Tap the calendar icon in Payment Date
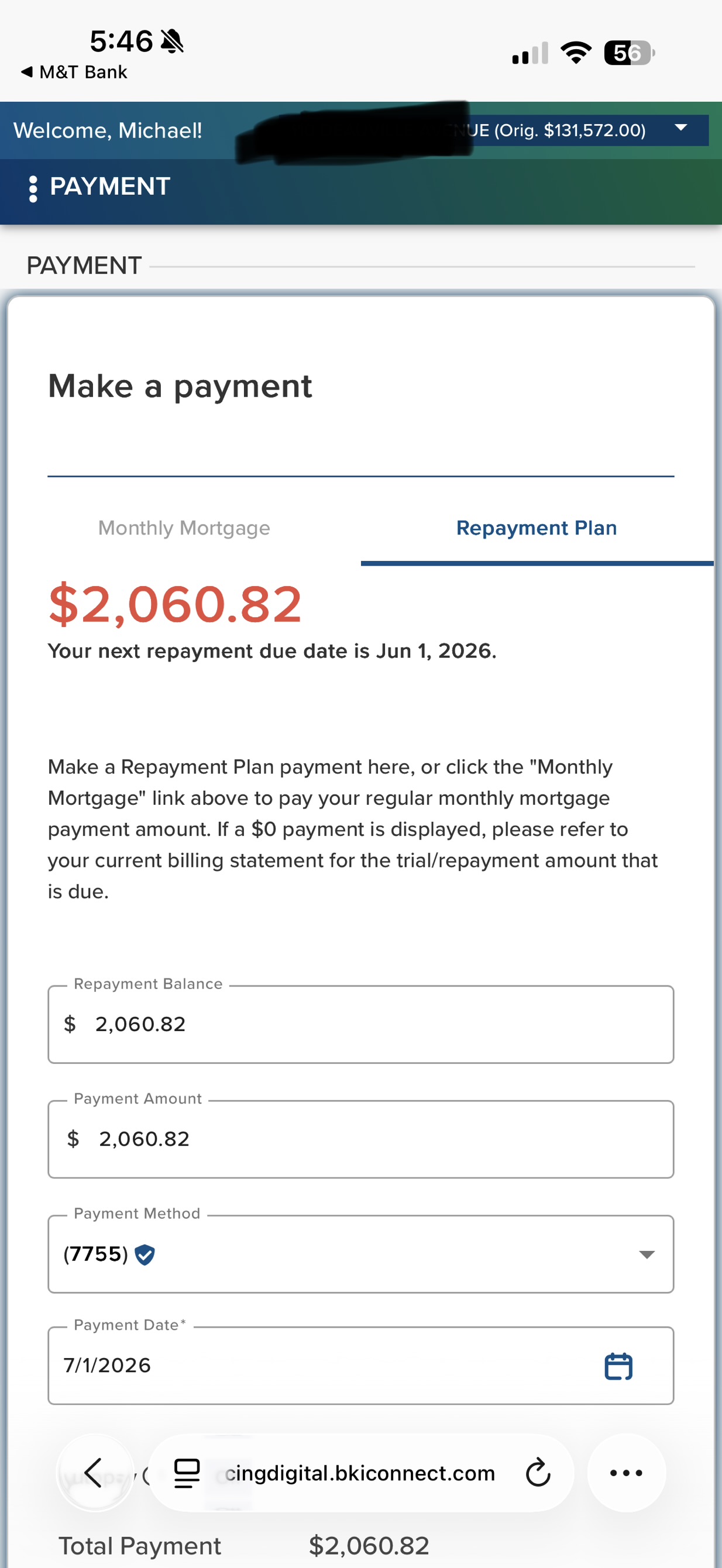 coord(618,1366)
